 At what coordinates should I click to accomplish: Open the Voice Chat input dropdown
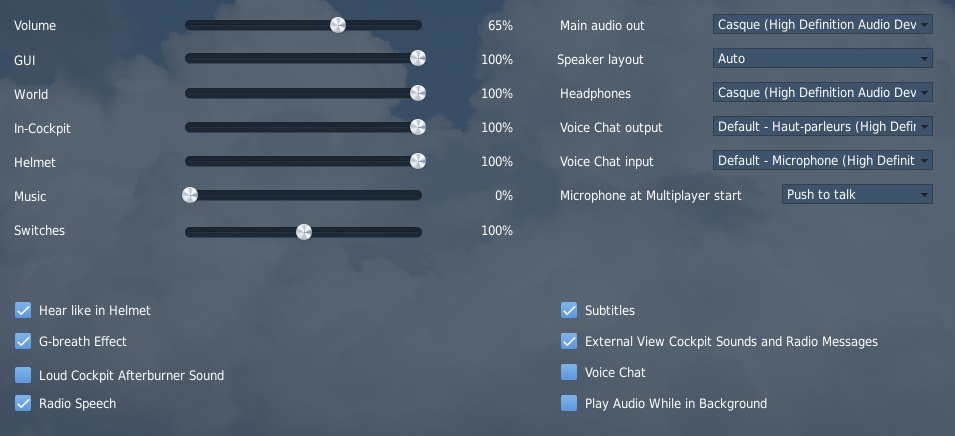coord(822,160)
